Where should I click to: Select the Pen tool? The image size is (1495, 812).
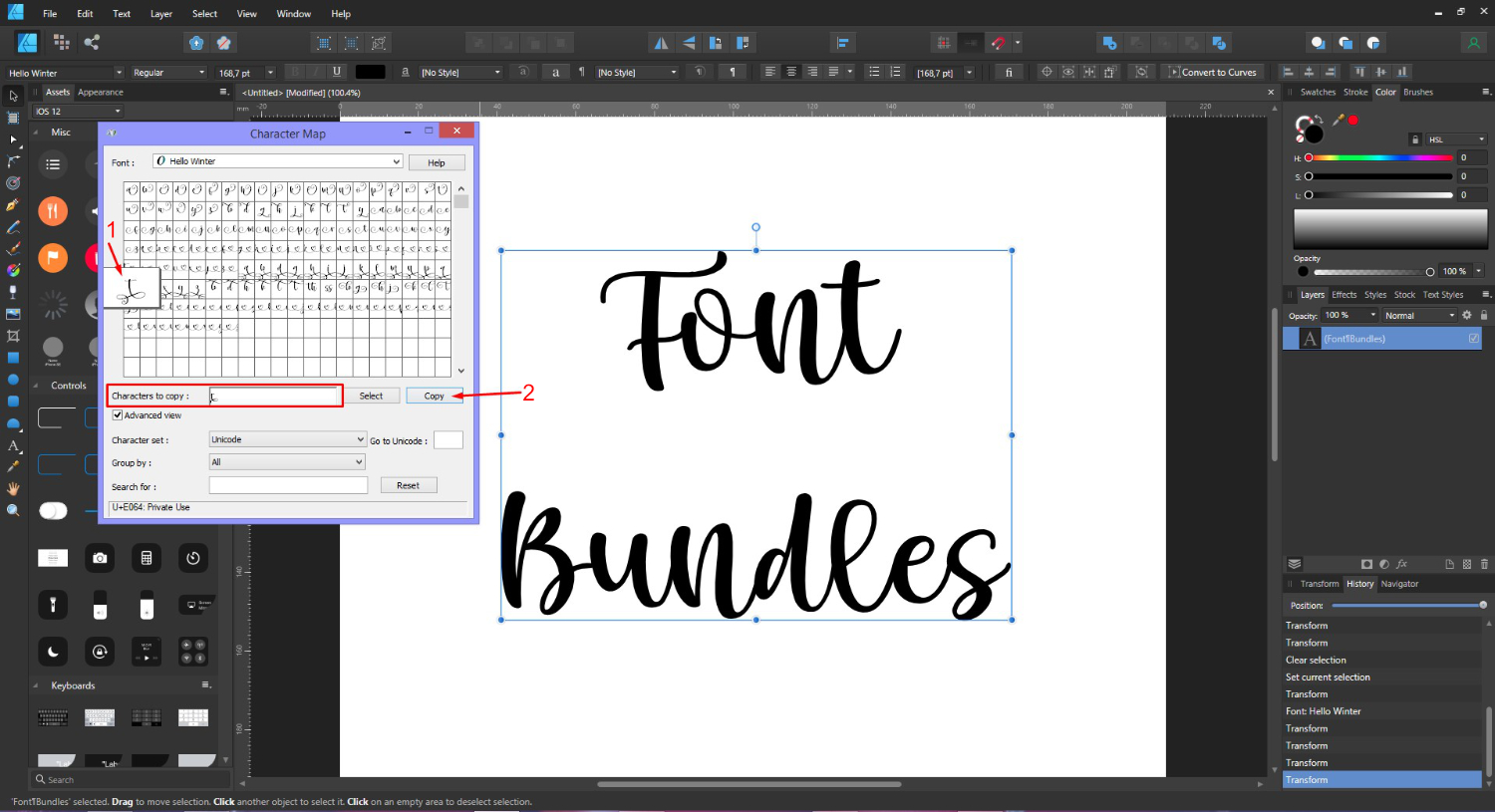[13, 205]
